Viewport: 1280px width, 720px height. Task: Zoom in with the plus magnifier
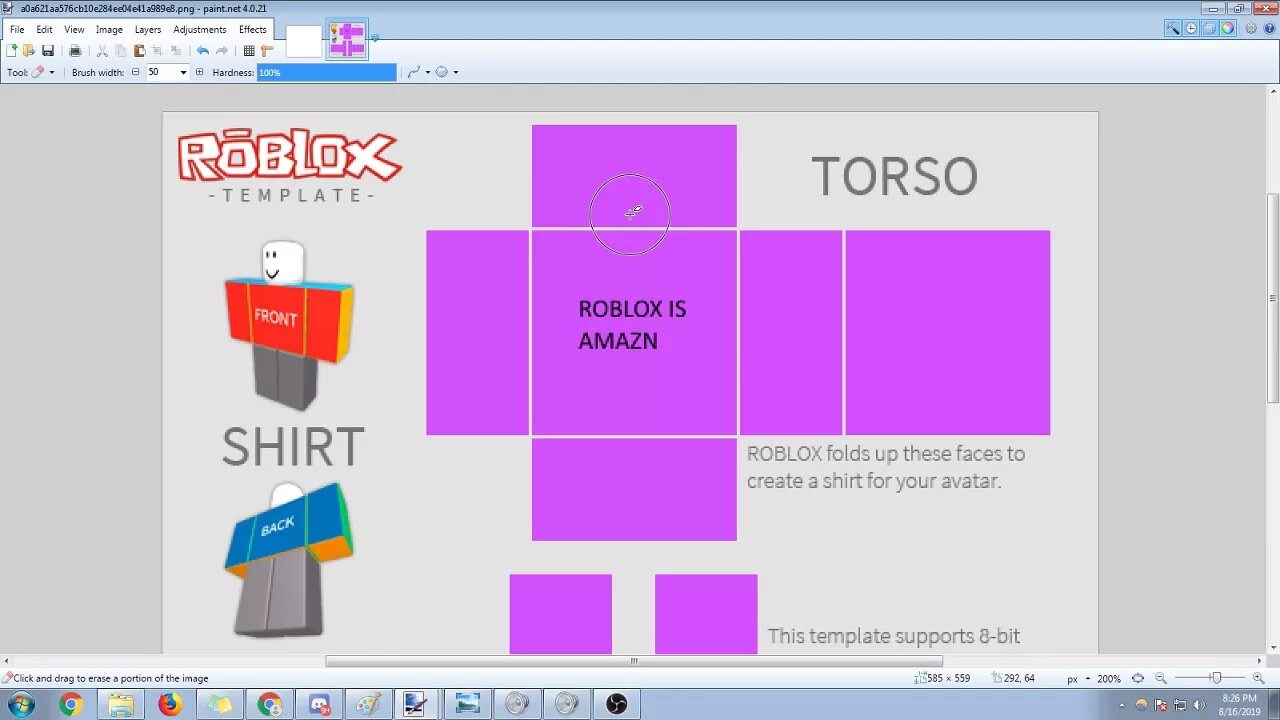coord(1258,678)
